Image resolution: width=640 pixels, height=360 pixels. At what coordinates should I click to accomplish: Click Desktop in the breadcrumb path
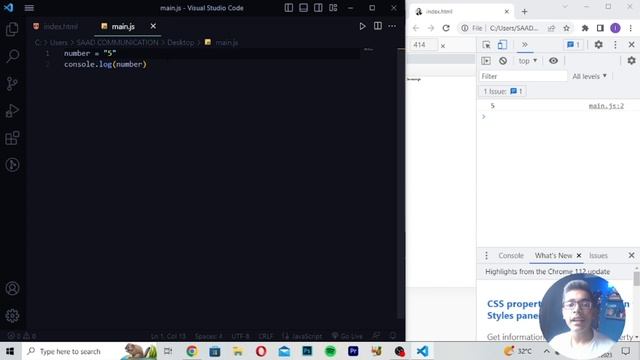(x=180, y=42)
